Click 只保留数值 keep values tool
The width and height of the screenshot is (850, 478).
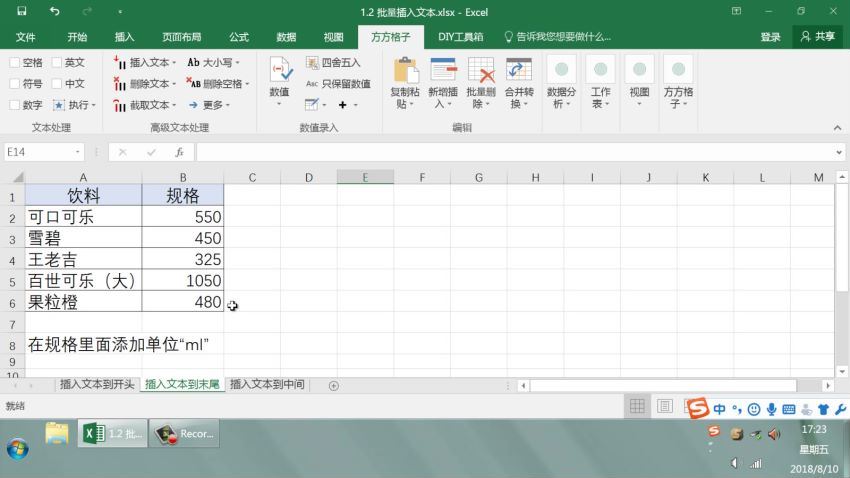pyautogui.click(x=338, y=84)
